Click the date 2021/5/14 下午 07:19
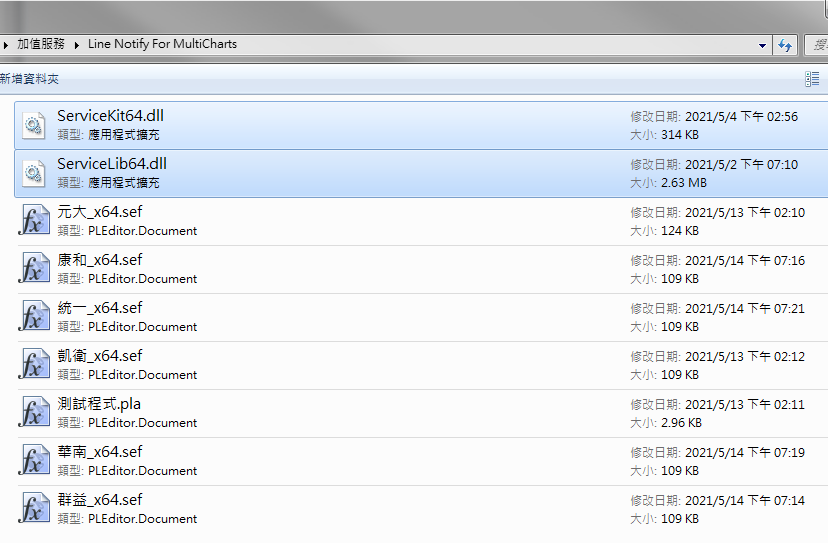This screenshot has height=543, width=828. coord(745,453)
